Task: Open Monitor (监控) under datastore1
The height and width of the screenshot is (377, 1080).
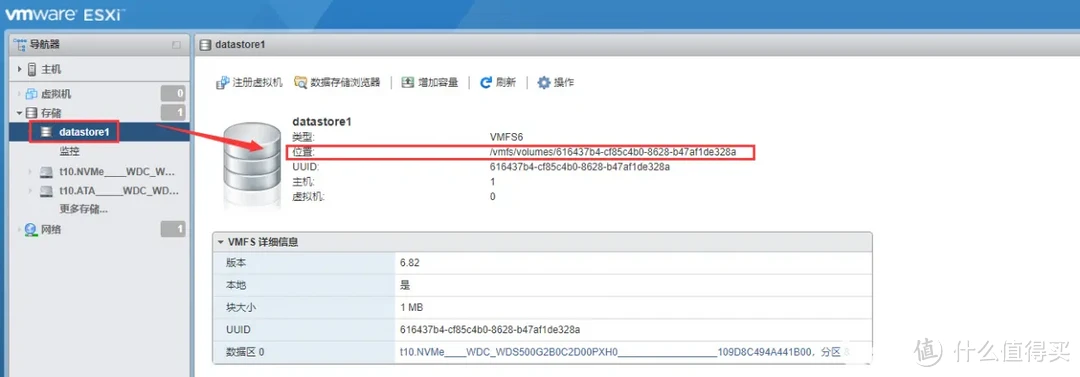Action: (x=70, y=152)
